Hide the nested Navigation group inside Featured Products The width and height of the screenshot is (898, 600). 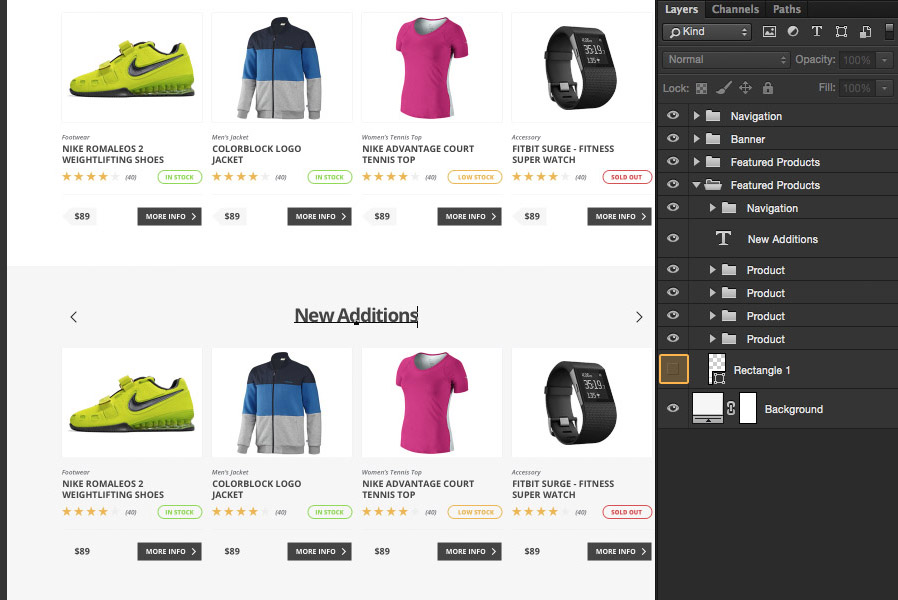[x=673, y=207]
